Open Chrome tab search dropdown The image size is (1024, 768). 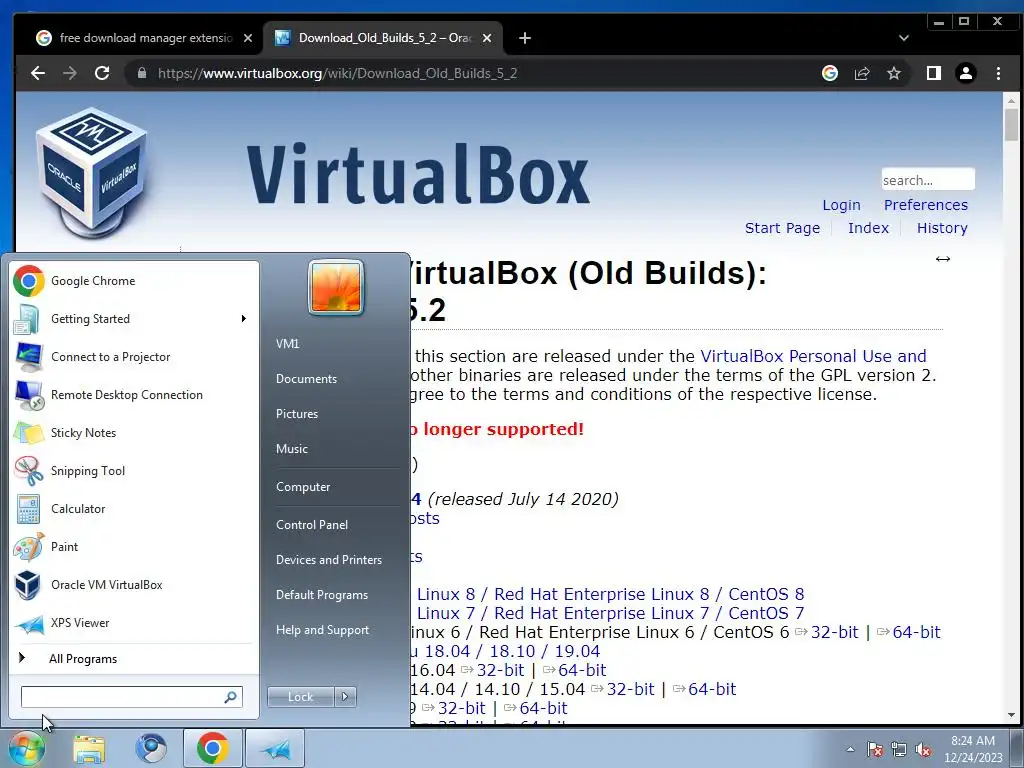pos(904,38)
